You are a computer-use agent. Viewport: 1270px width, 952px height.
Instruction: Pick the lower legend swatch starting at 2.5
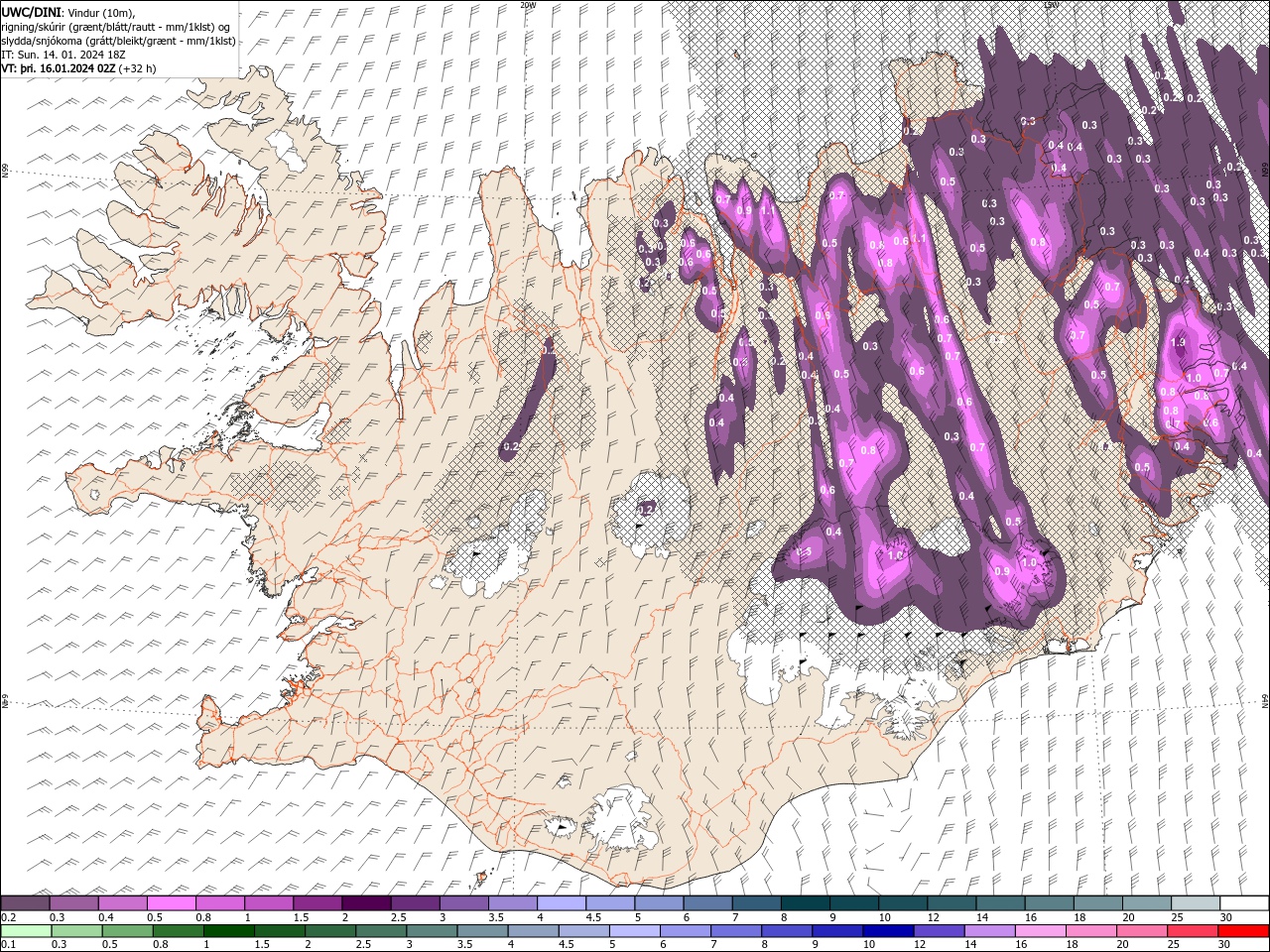[380, 931]
